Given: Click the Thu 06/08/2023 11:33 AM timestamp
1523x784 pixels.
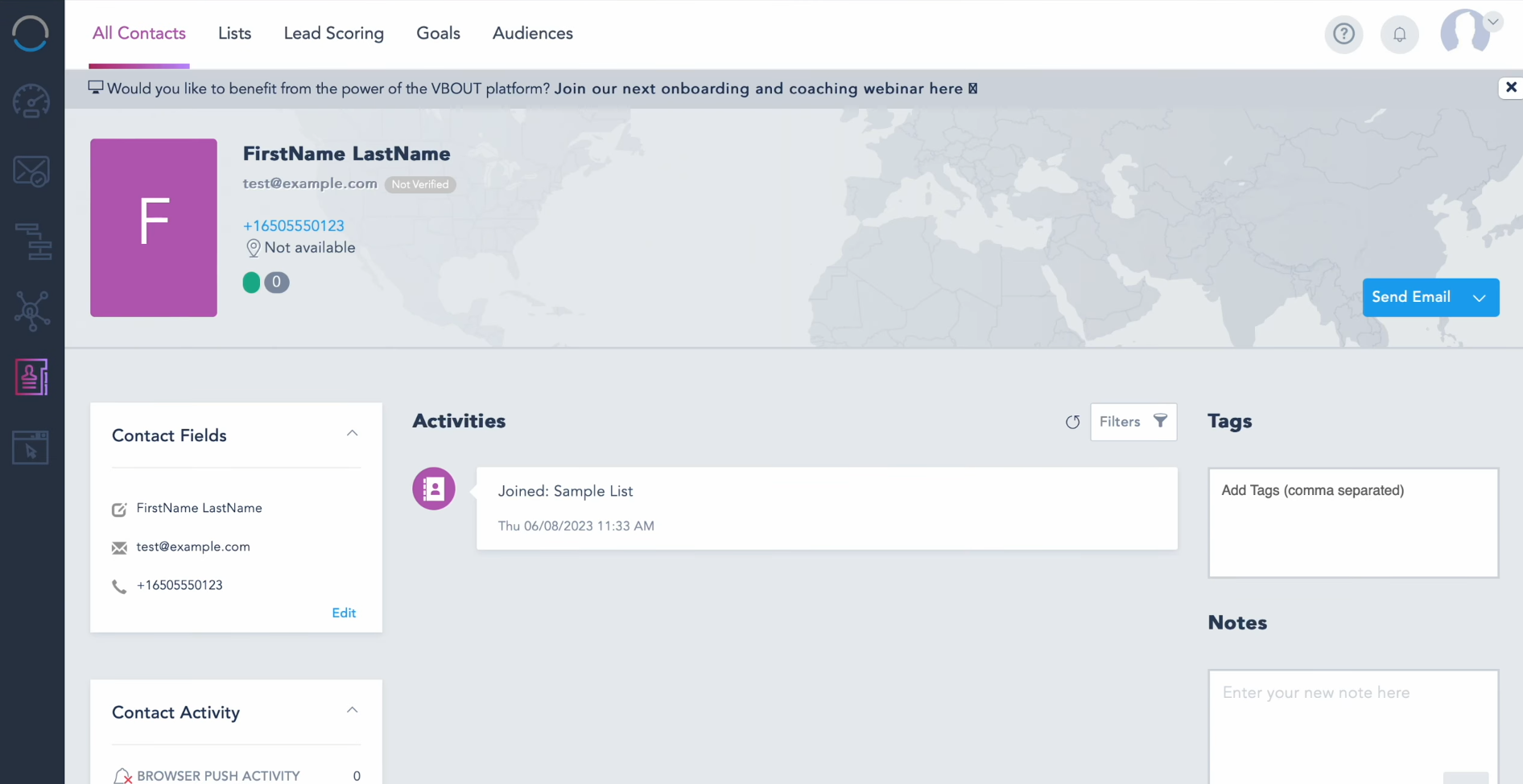Looking at the screenshot, I should pyautogui.click(x=576, y=526).
